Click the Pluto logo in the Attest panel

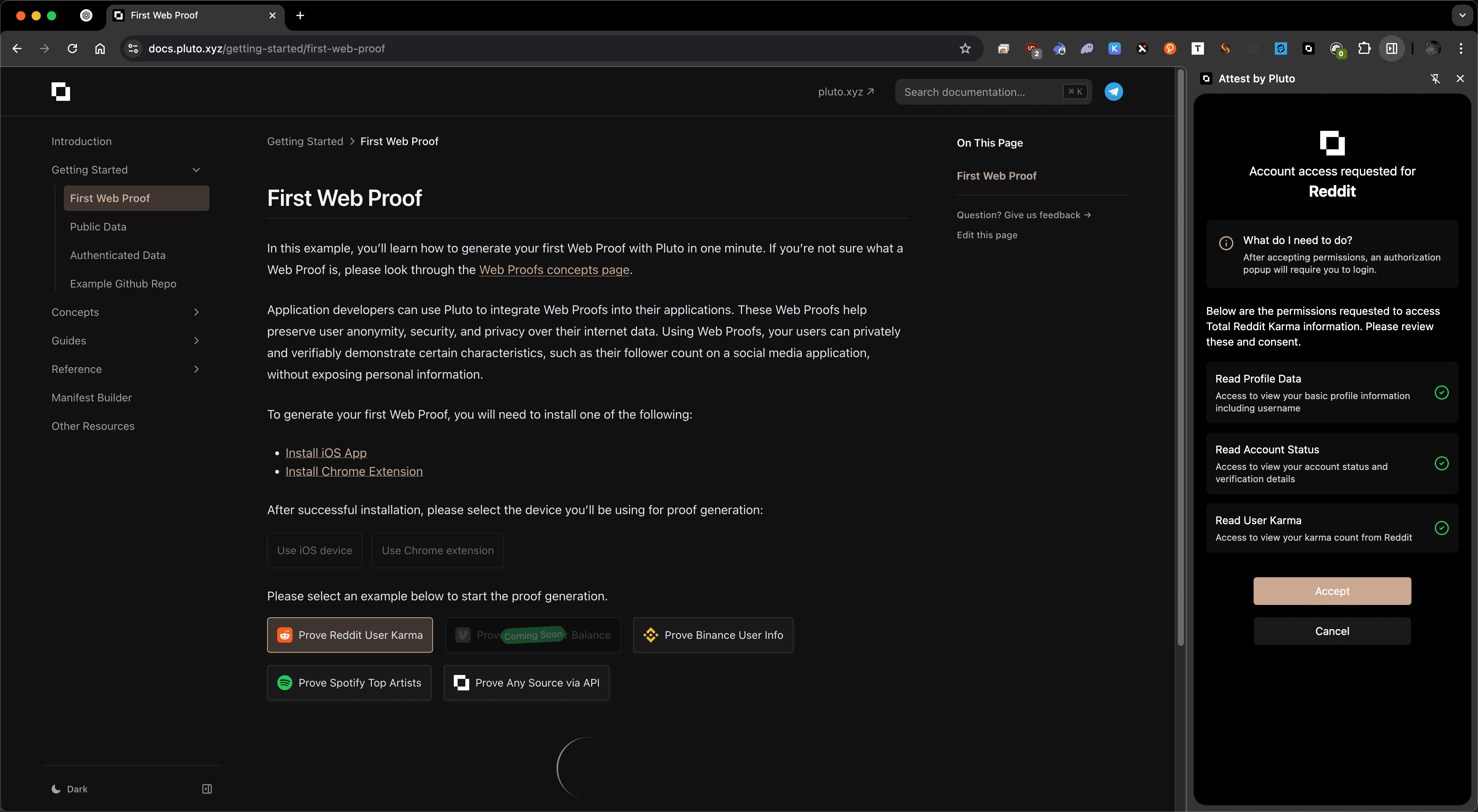point(1332,143)
